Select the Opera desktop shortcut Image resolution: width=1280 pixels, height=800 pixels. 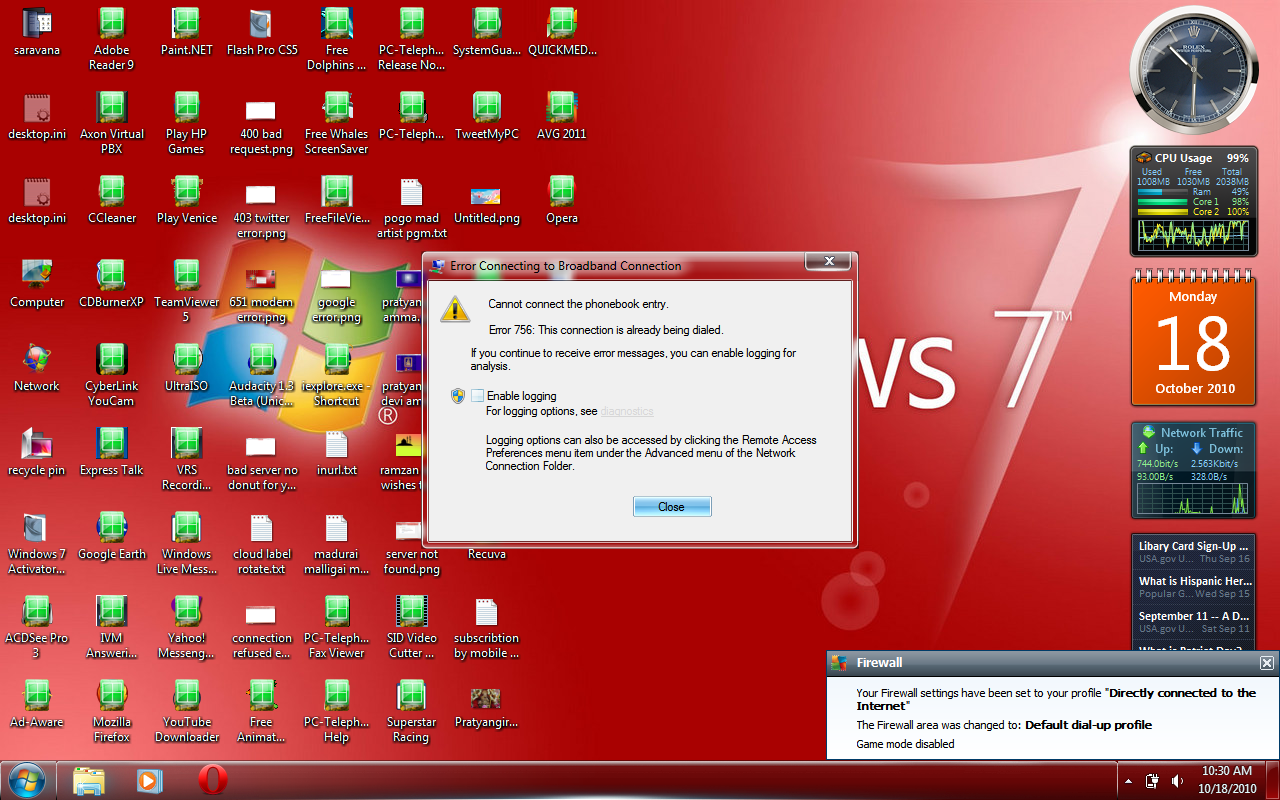tap(561, 201)
